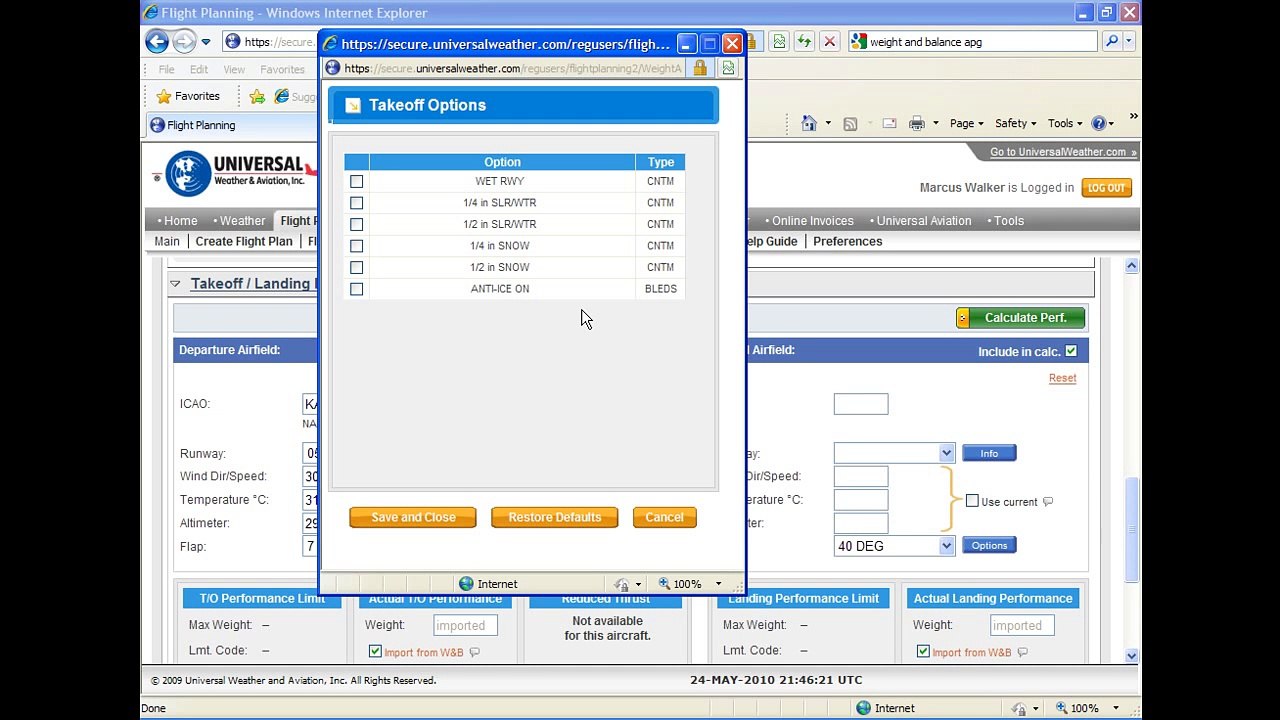Open the Print options dropdown arrow

tap(935, 123)
